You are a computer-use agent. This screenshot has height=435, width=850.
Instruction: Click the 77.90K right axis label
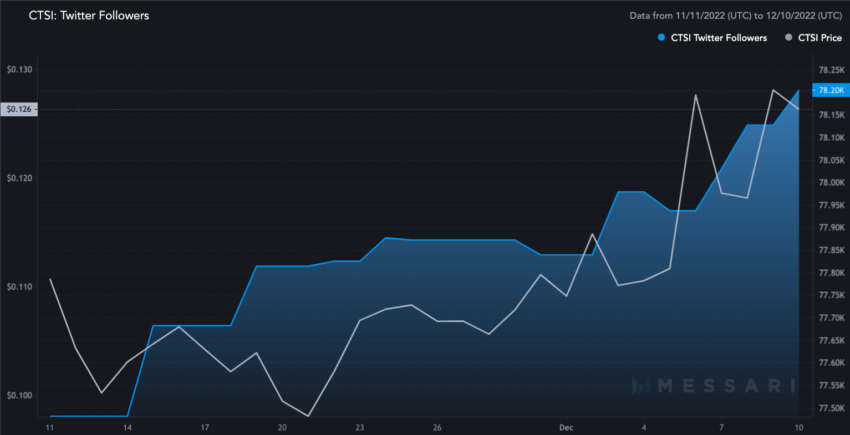[830, 228]
